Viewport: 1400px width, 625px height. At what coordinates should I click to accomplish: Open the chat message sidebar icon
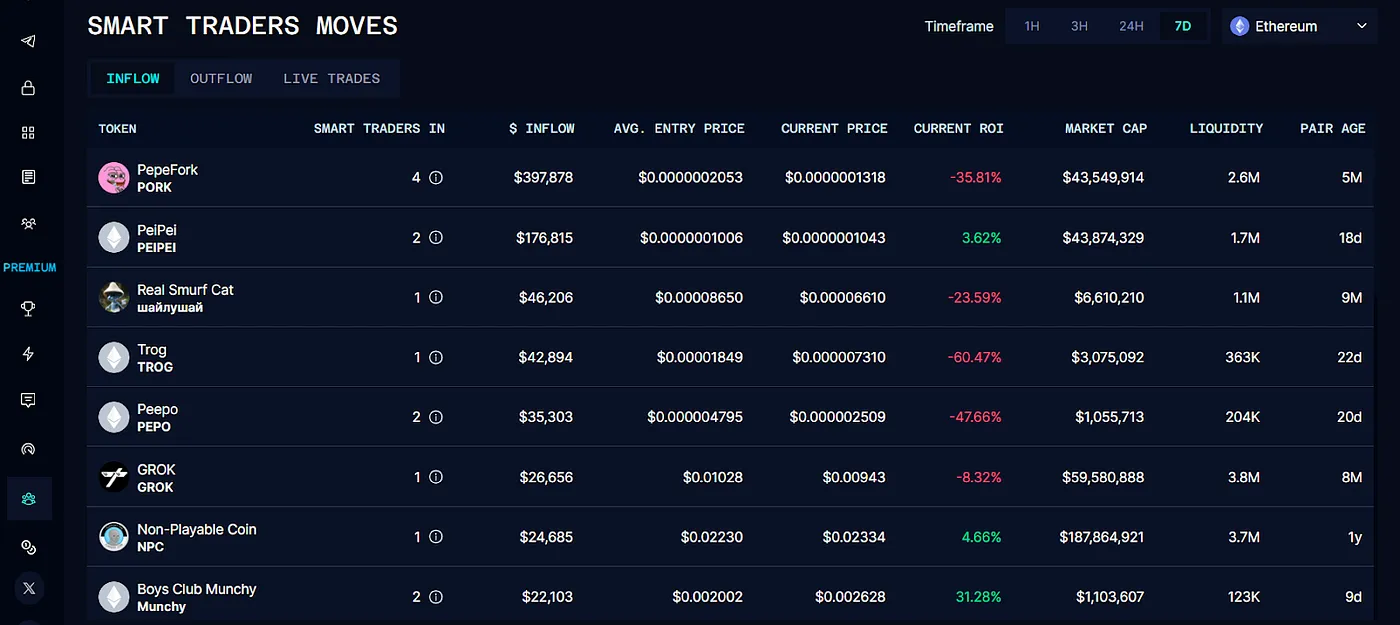coord(28,400)
